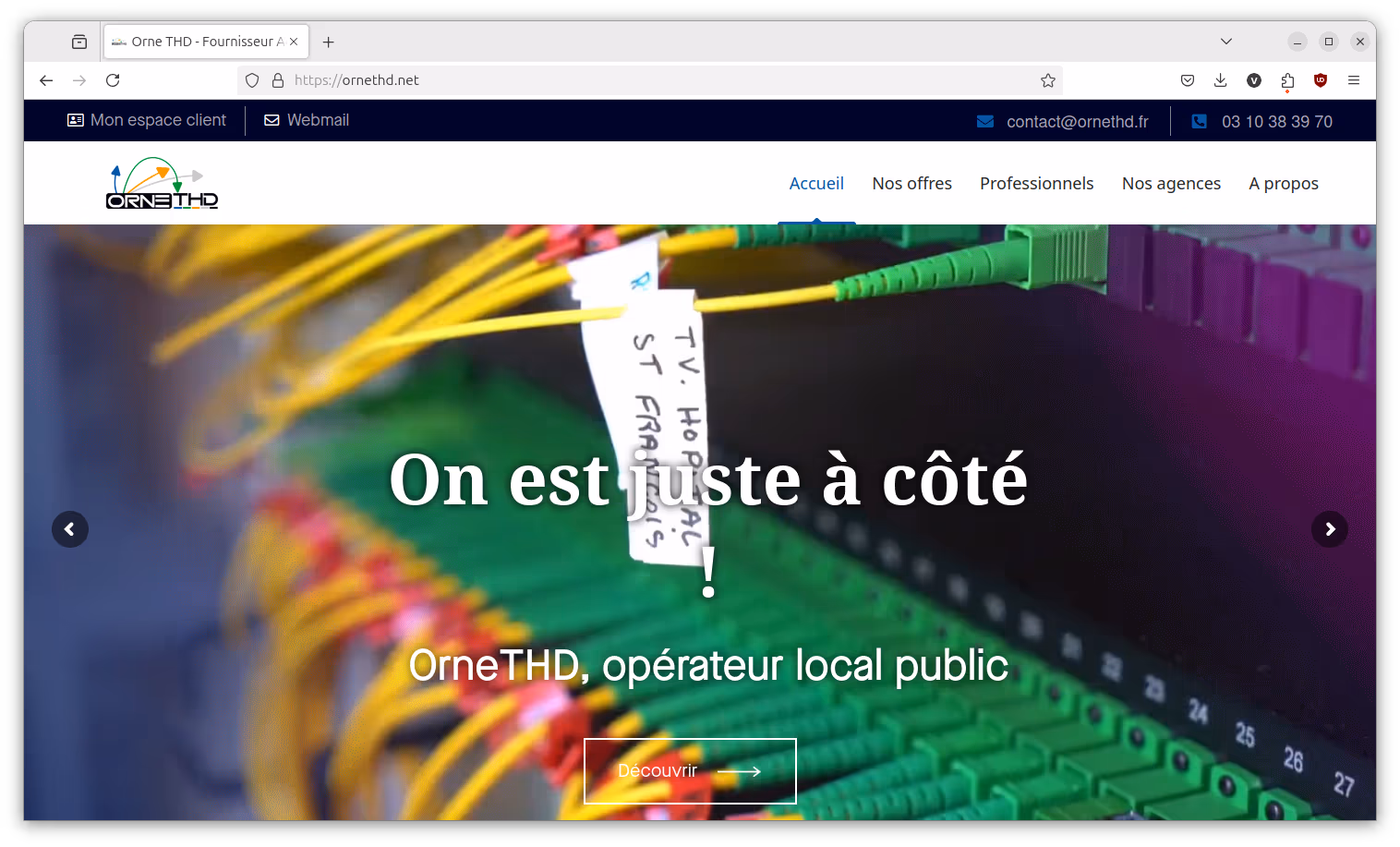
Task: Open the Nos agences menu
Action: (1171, 184)
